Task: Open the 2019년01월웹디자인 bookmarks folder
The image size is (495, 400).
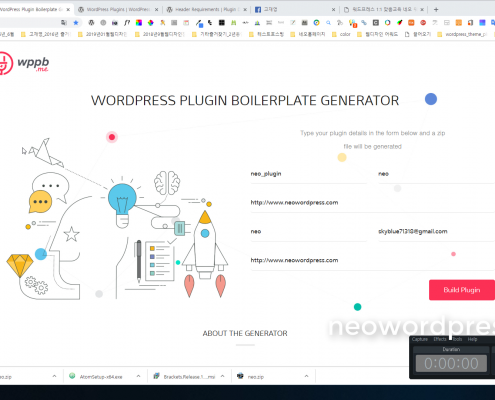Action: (x=103, y=34)
